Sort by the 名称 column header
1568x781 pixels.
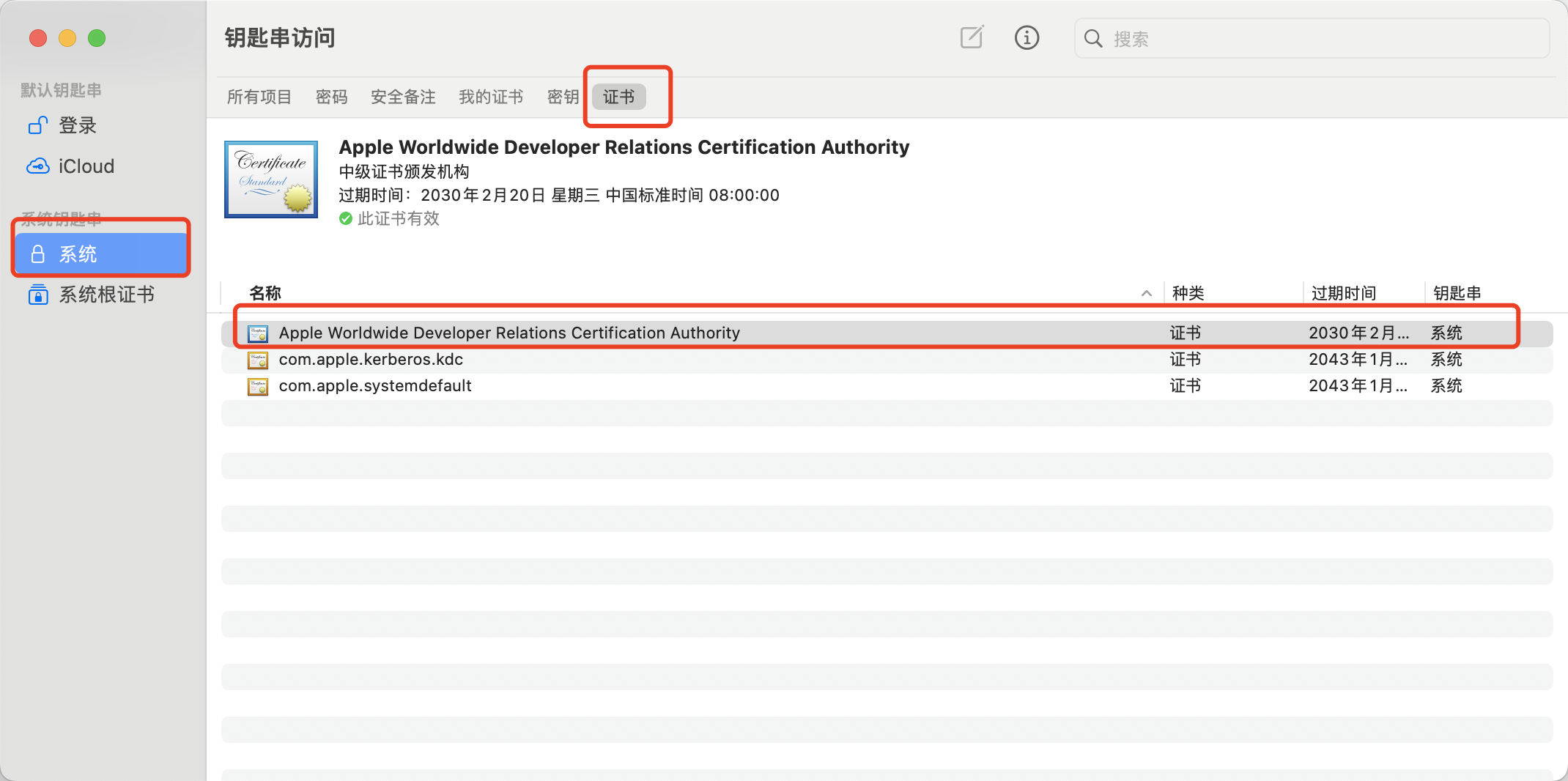[265, 293]
